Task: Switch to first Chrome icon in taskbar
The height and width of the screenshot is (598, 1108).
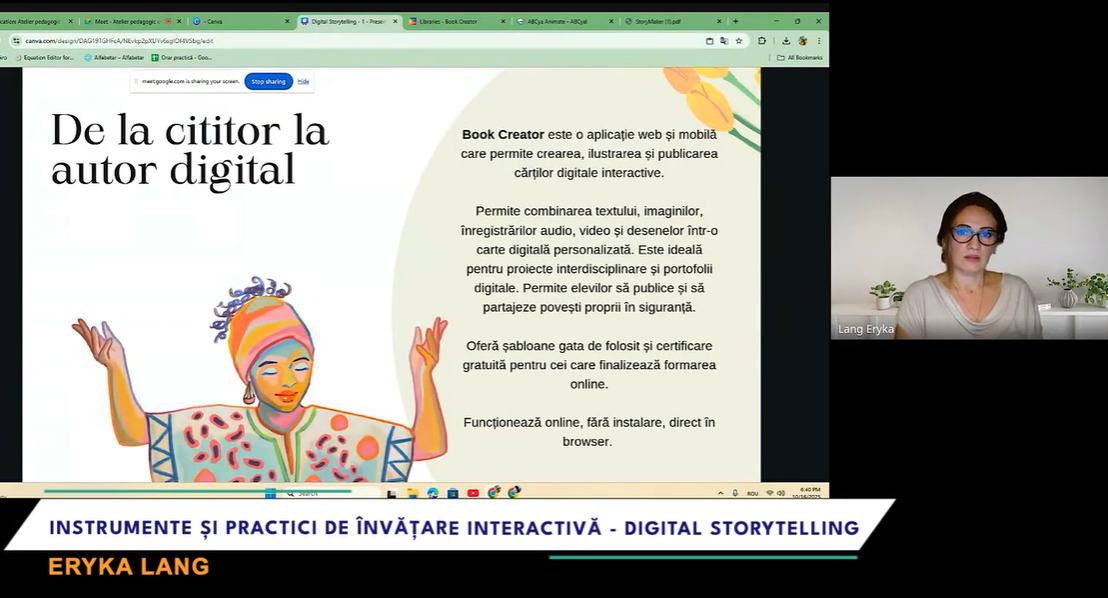Action: coord(494,492)
